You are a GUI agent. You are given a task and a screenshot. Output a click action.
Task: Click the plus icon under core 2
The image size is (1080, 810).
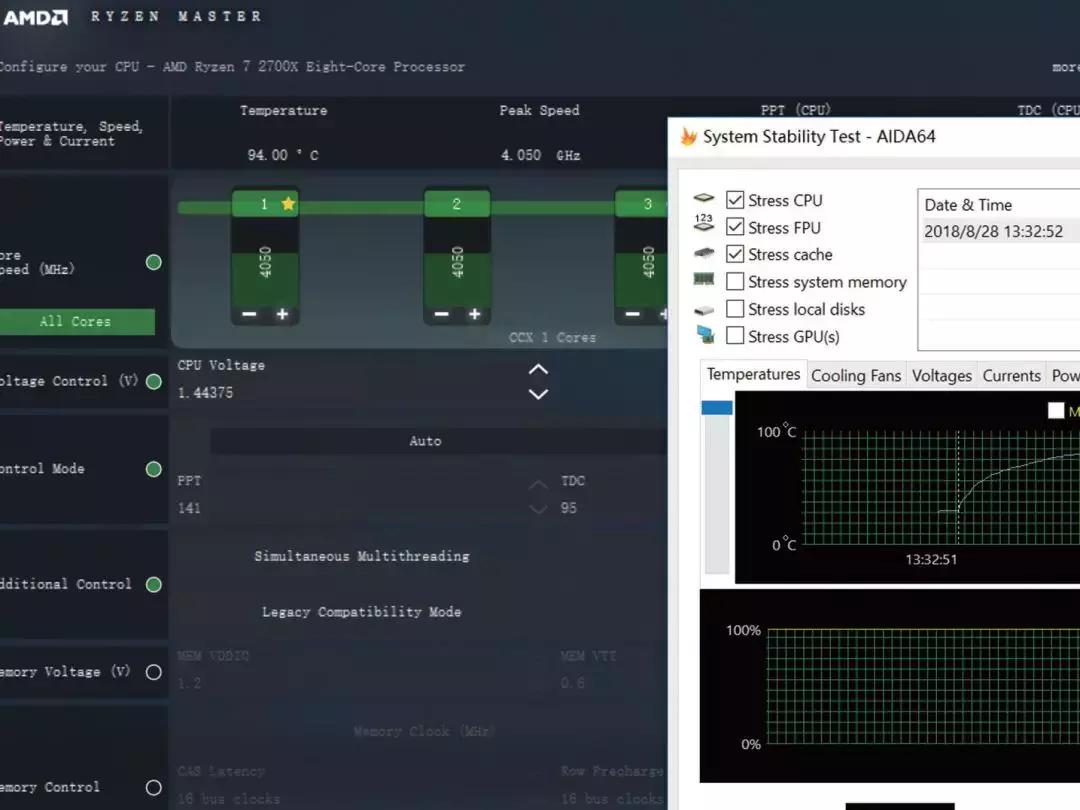[x=474, y=314]
